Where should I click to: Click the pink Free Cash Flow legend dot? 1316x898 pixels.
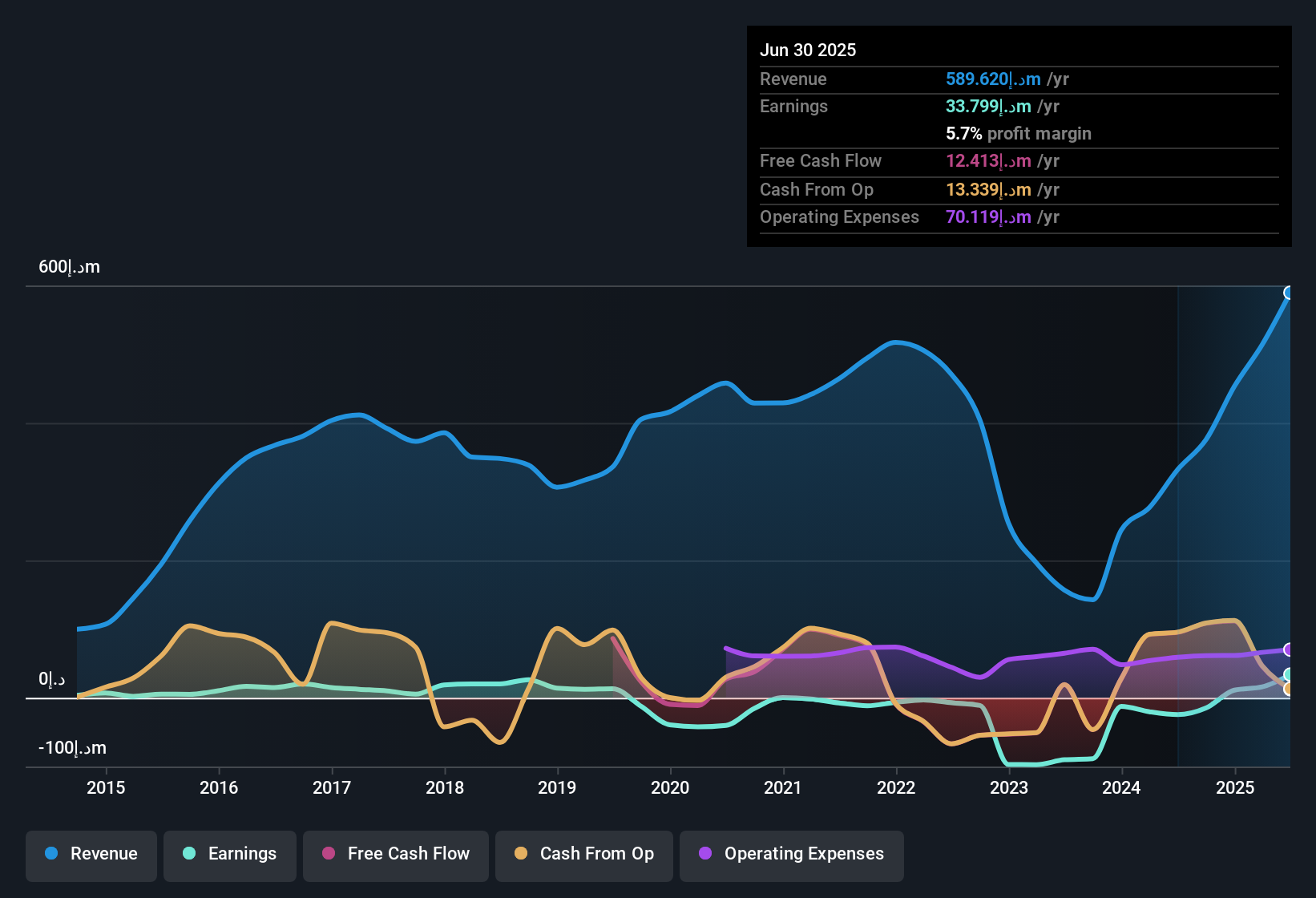[328, 854]
